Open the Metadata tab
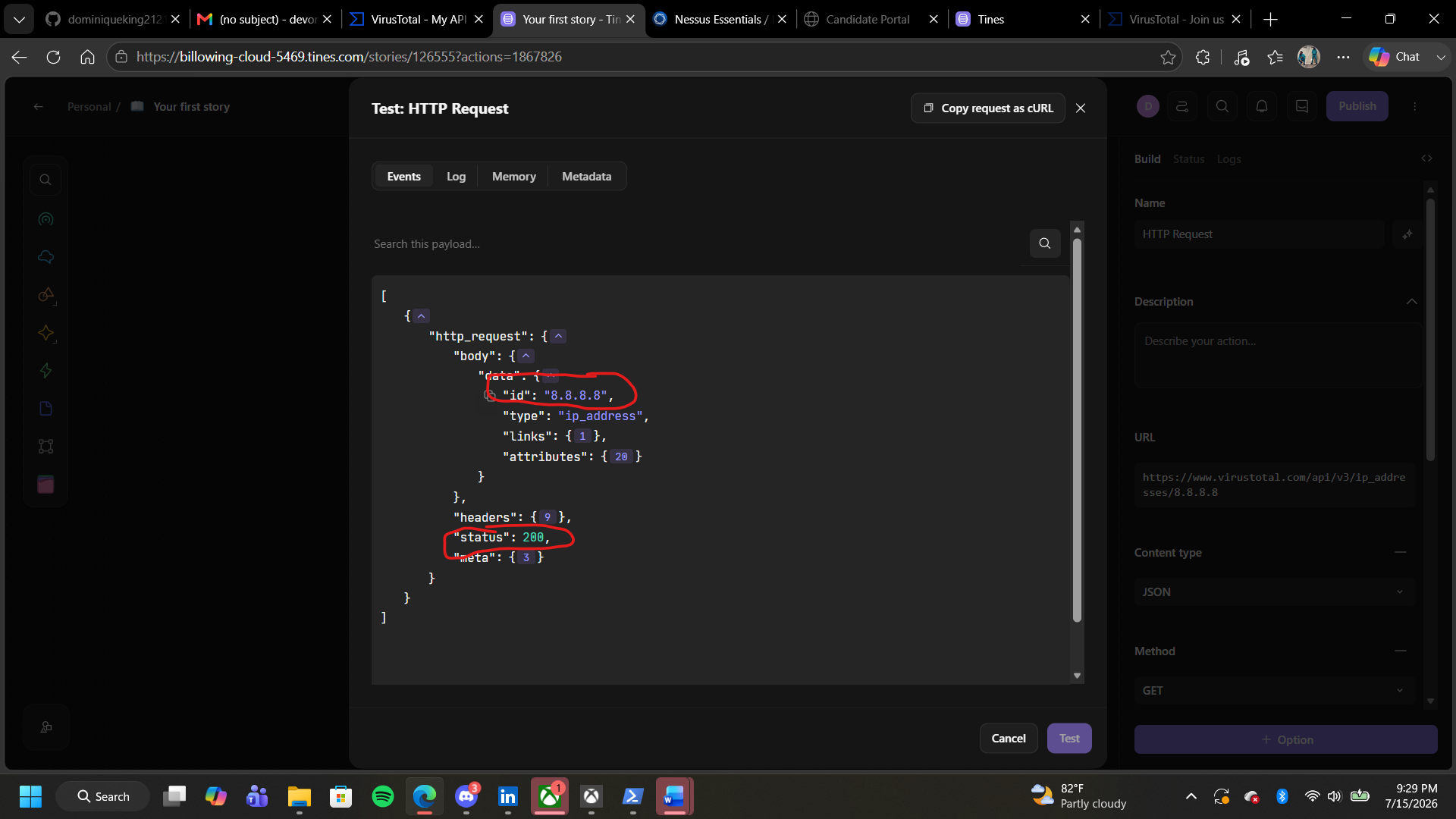1456x819 pixels. [586, 176]
